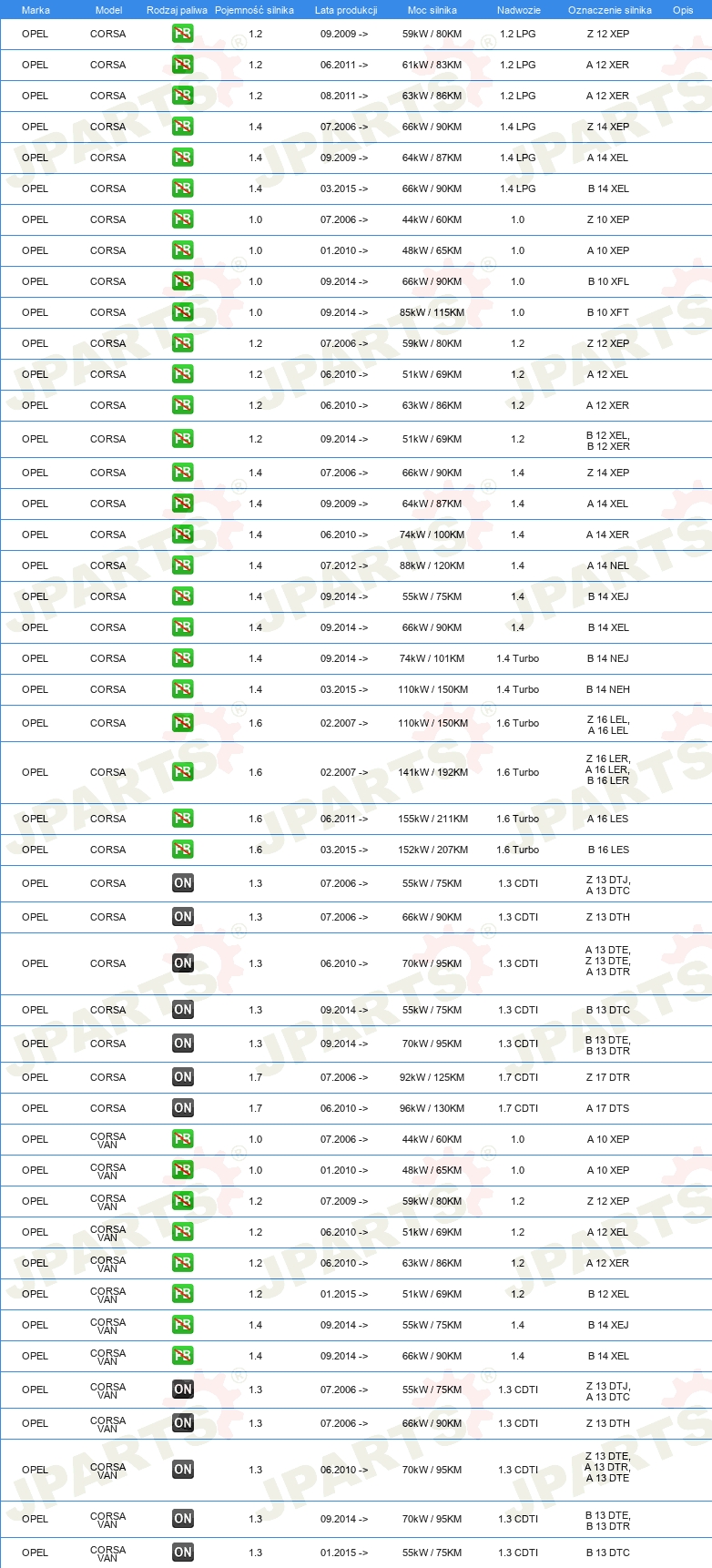
Task: Click the 'Nadwozie' column header
Action: pos(518,10)
